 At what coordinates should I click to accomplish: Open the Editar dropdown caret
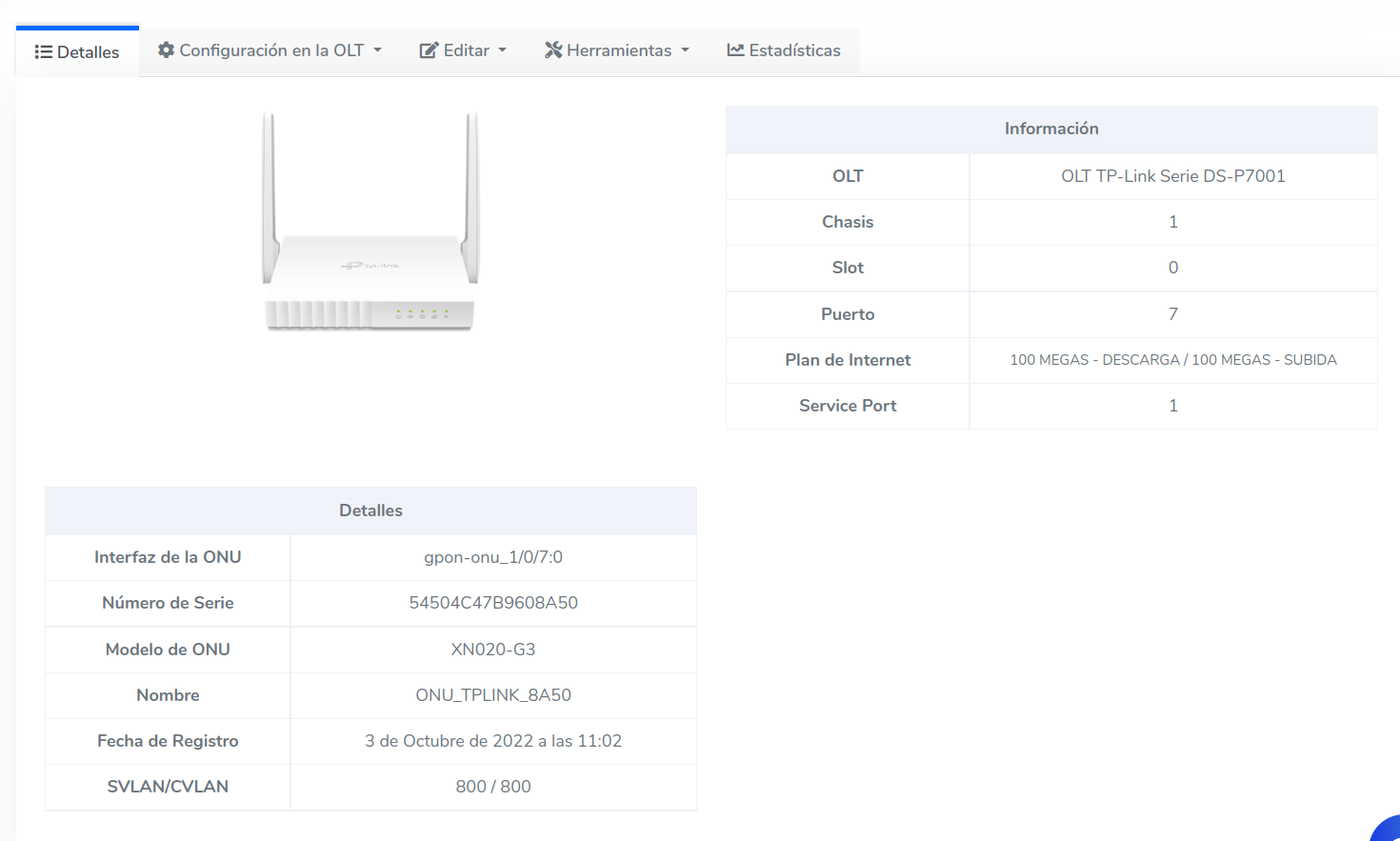(x=503, y=50)
